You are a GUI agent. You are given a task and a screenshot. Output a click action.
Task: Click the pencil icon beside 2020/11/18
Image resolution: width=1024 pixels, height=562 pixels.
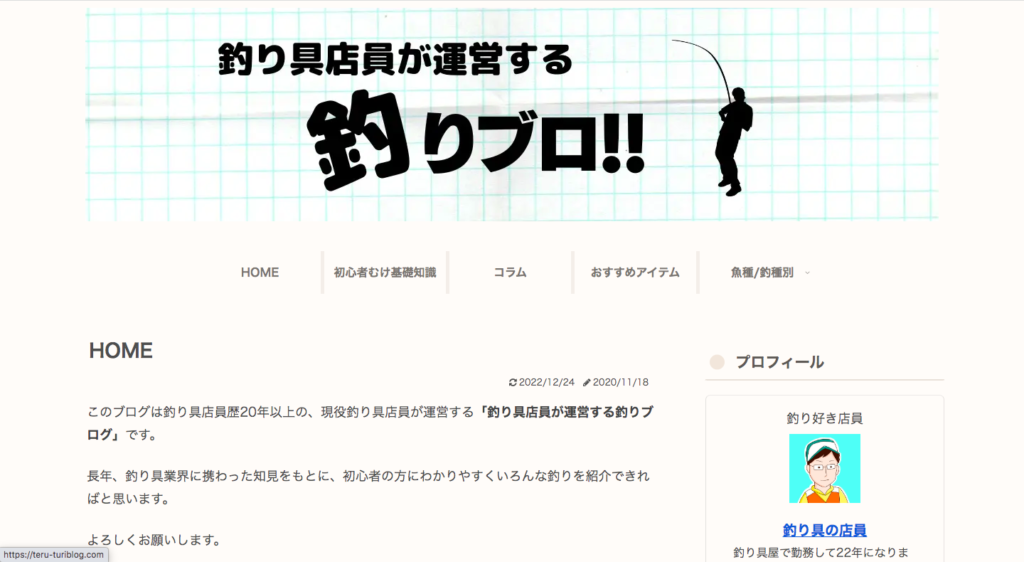tap(587, 382)
